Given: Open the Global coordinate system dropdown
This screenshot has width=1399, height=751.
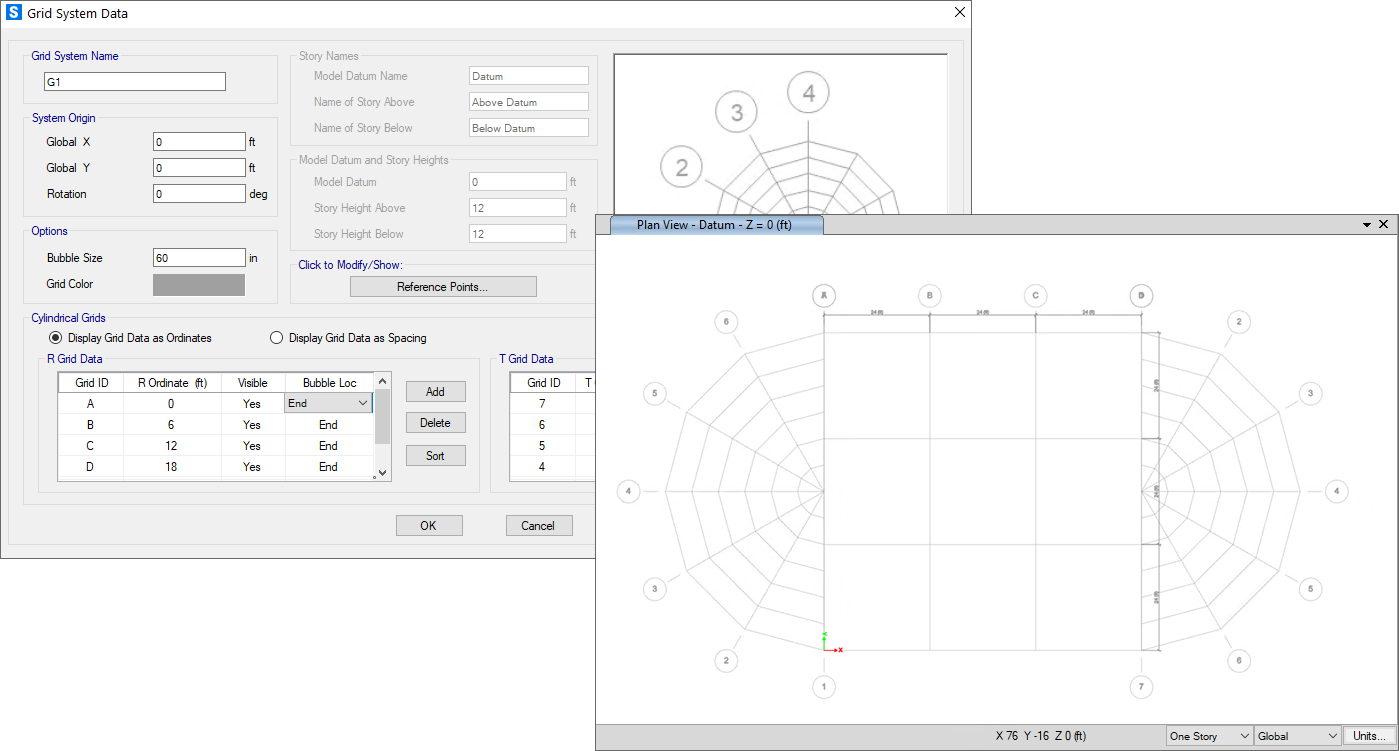Looking at the screenshot, I should pyautogui.click(x=1297, y=735).
